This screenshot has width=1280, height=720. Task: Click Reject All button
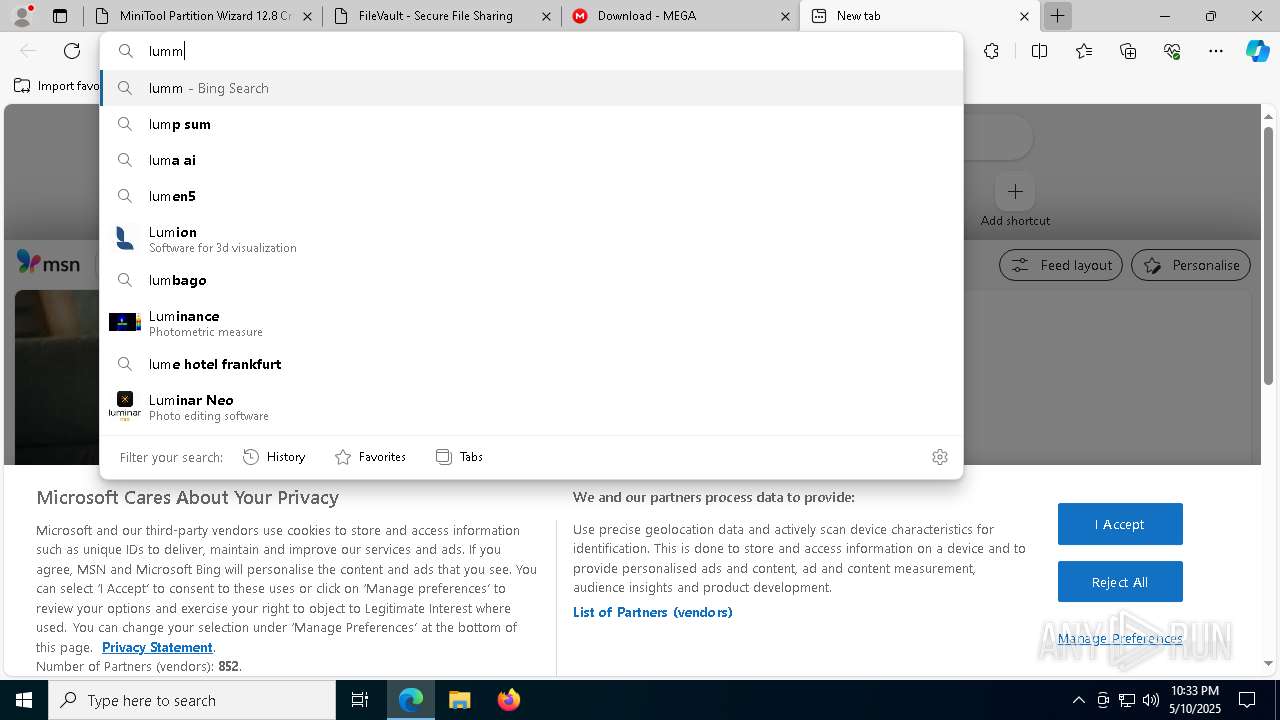coord(1120,582)
